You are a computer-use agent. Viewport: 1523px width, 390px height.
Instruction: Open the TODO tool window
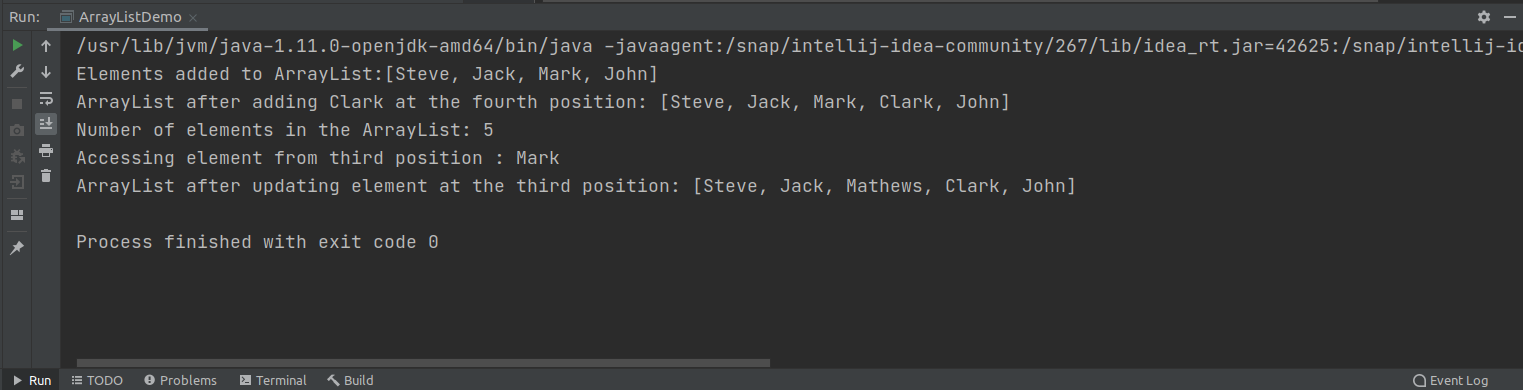coord(97,380)
